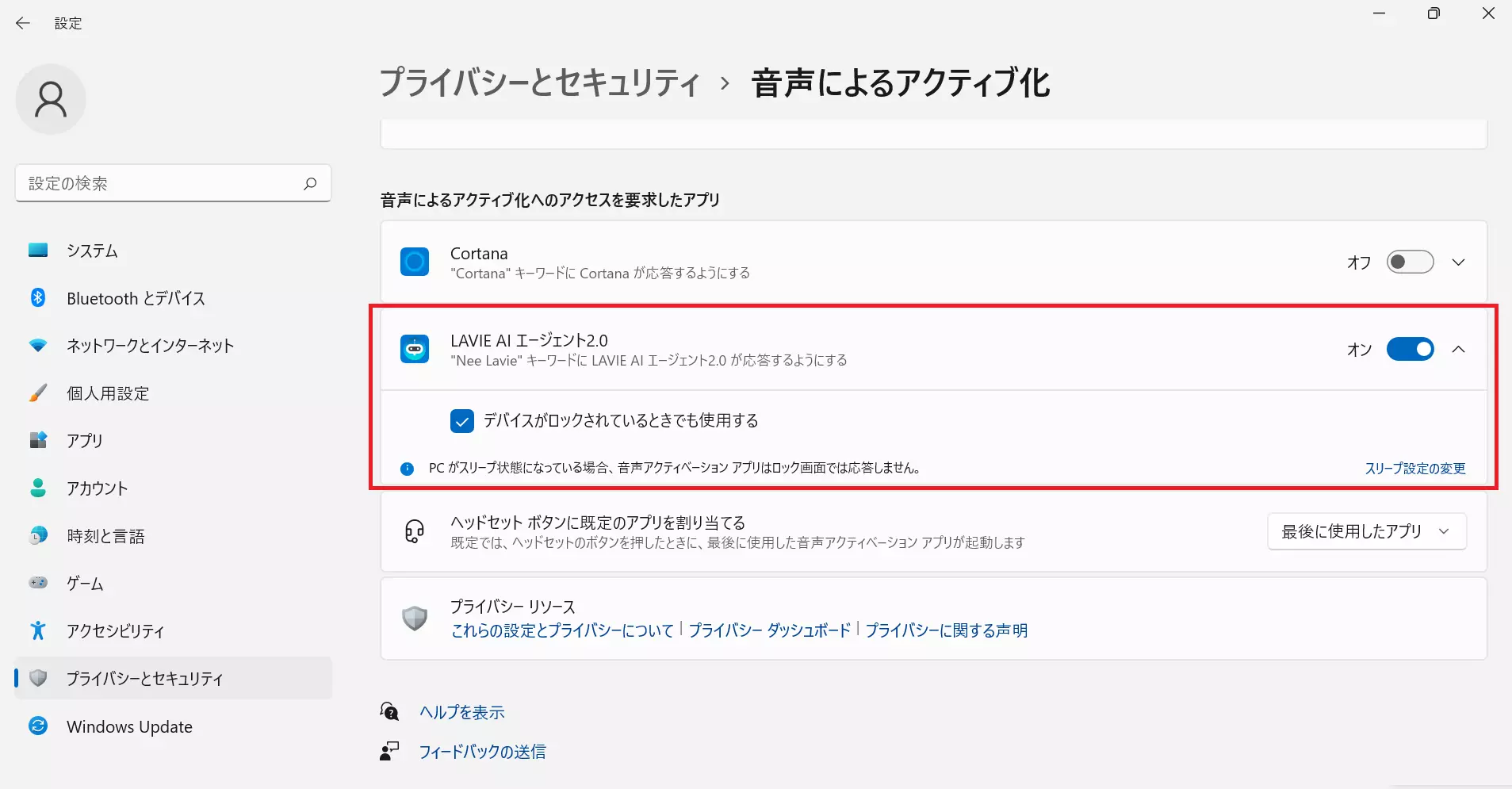Screen dimensions: 1512x789
Task: Click the 時刻と言語 globe clock icon
Action: pyautogui.click(x=38, y=536)
